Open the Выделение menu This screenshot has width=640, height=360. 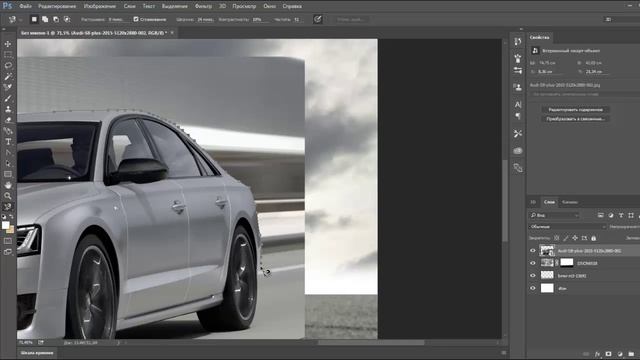click(x=175, y=6)
